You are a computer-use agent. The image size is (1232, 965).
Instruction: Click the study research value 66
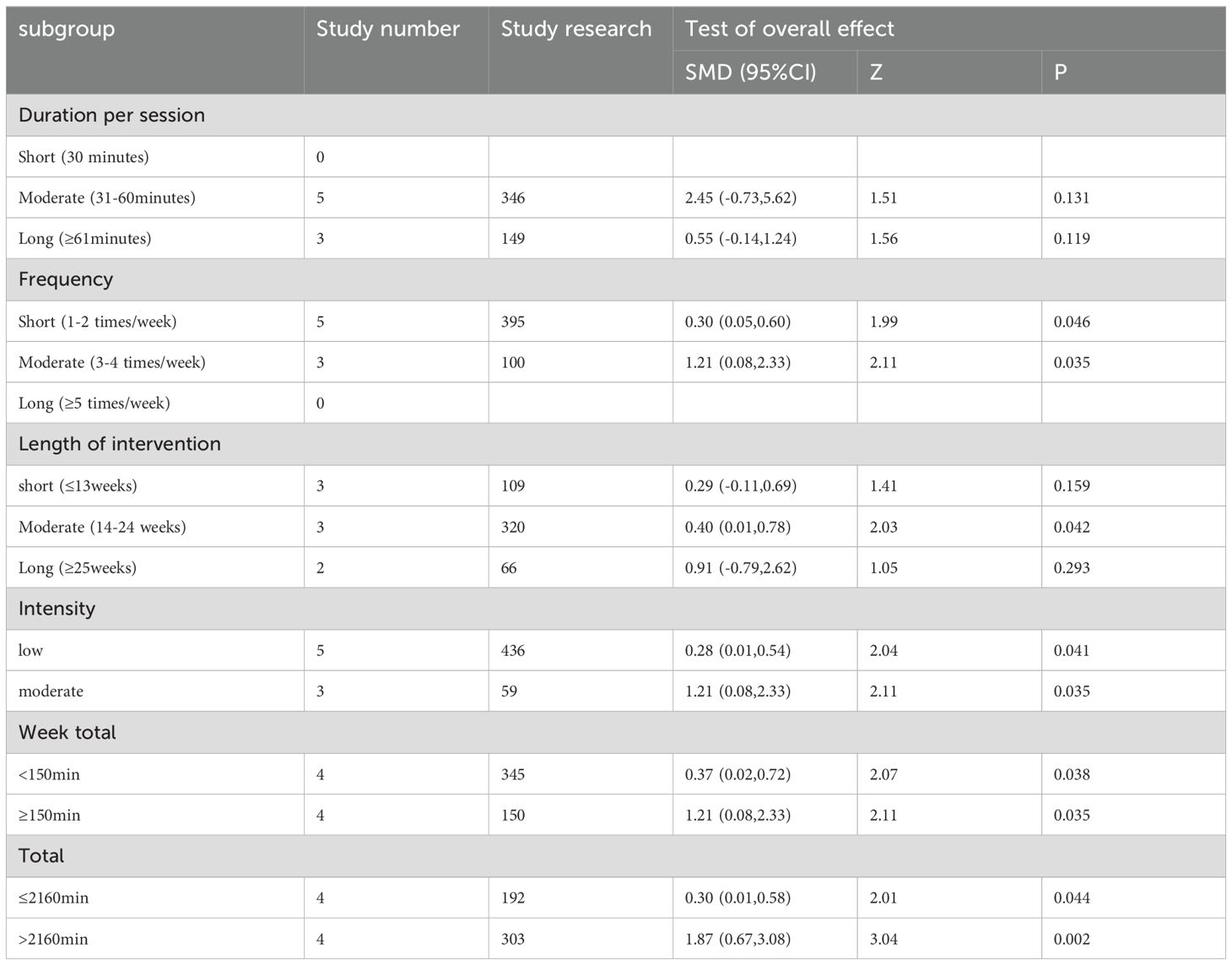tap(509, 568)
